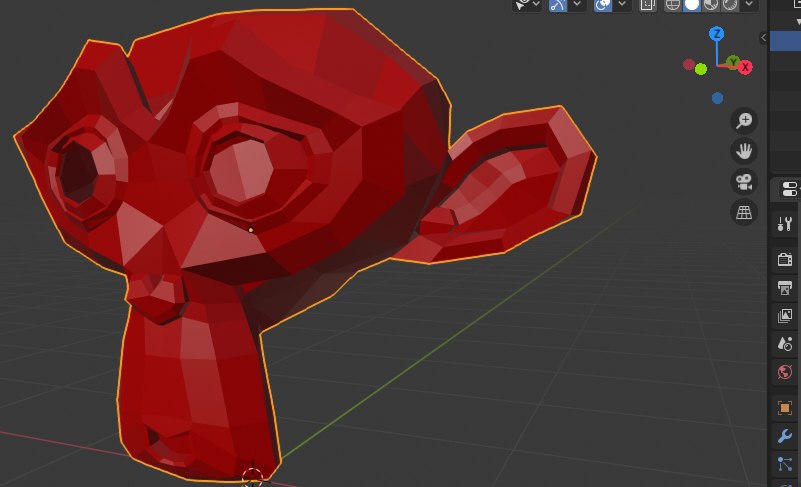This screenshot has height=487, width=801.
Task: Click the Y axis on the navigation gizmo
Action: 733,62
